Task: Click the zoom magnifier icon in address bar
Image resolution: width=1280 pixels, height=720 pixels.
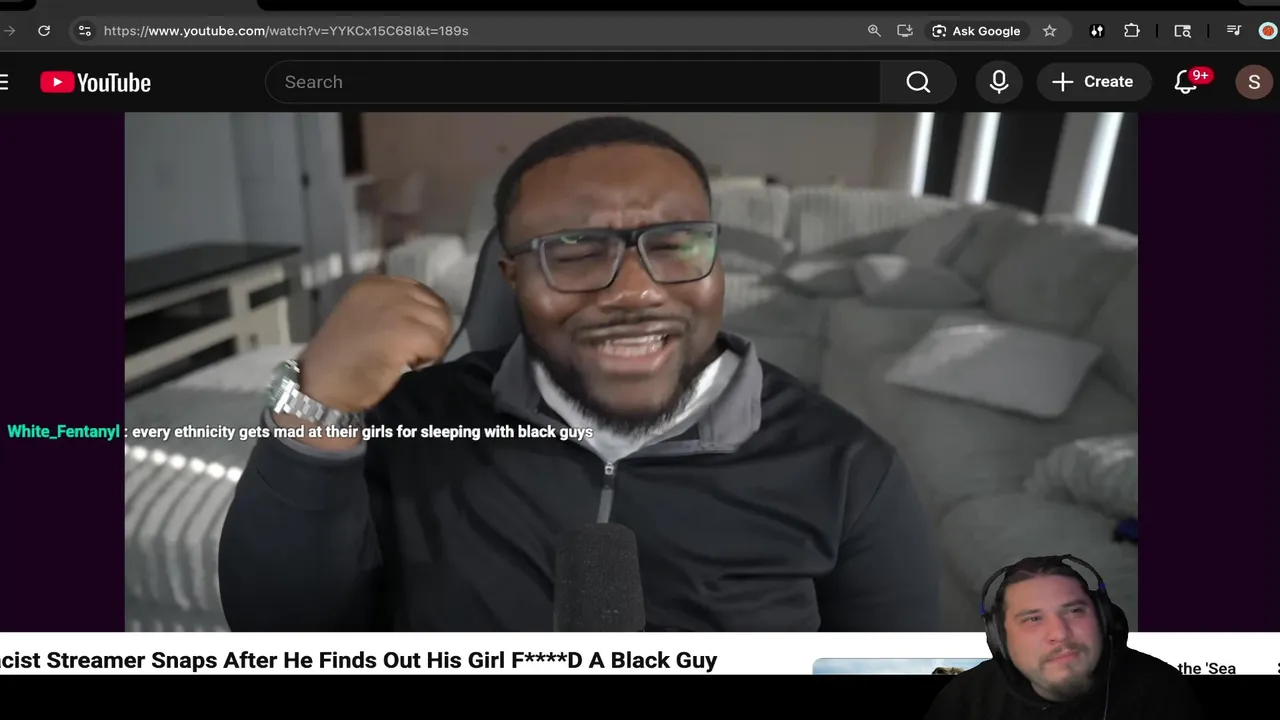Action: (874, 31)
